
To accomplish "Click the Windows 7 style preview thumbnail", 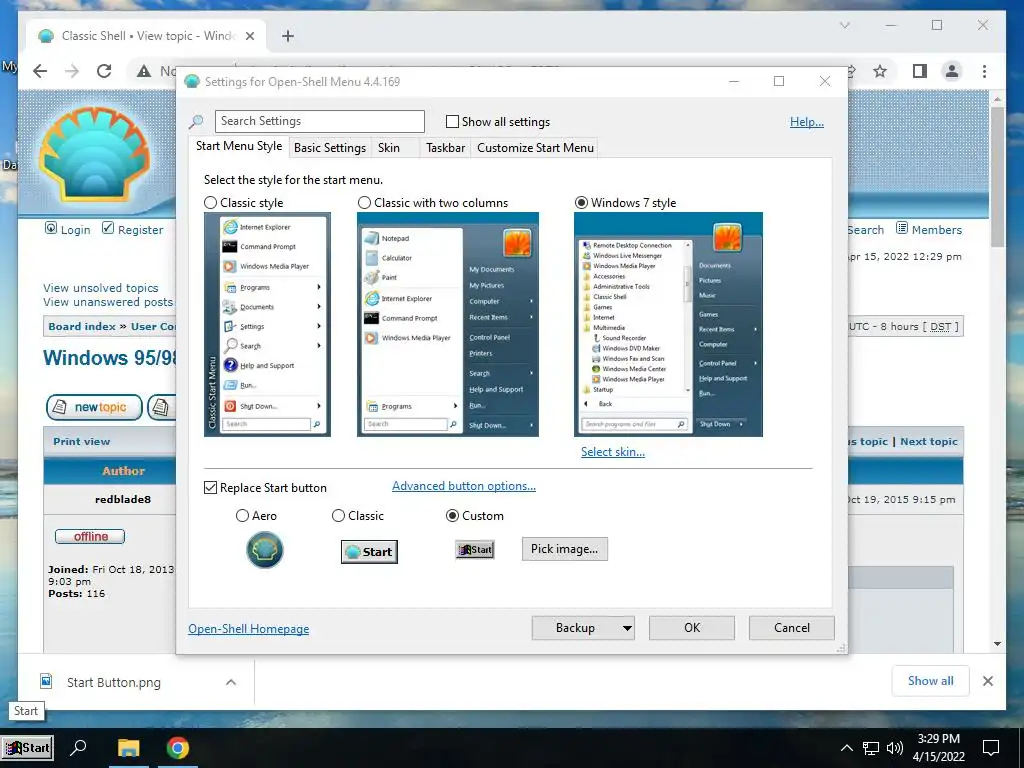I will pos(668,325).
